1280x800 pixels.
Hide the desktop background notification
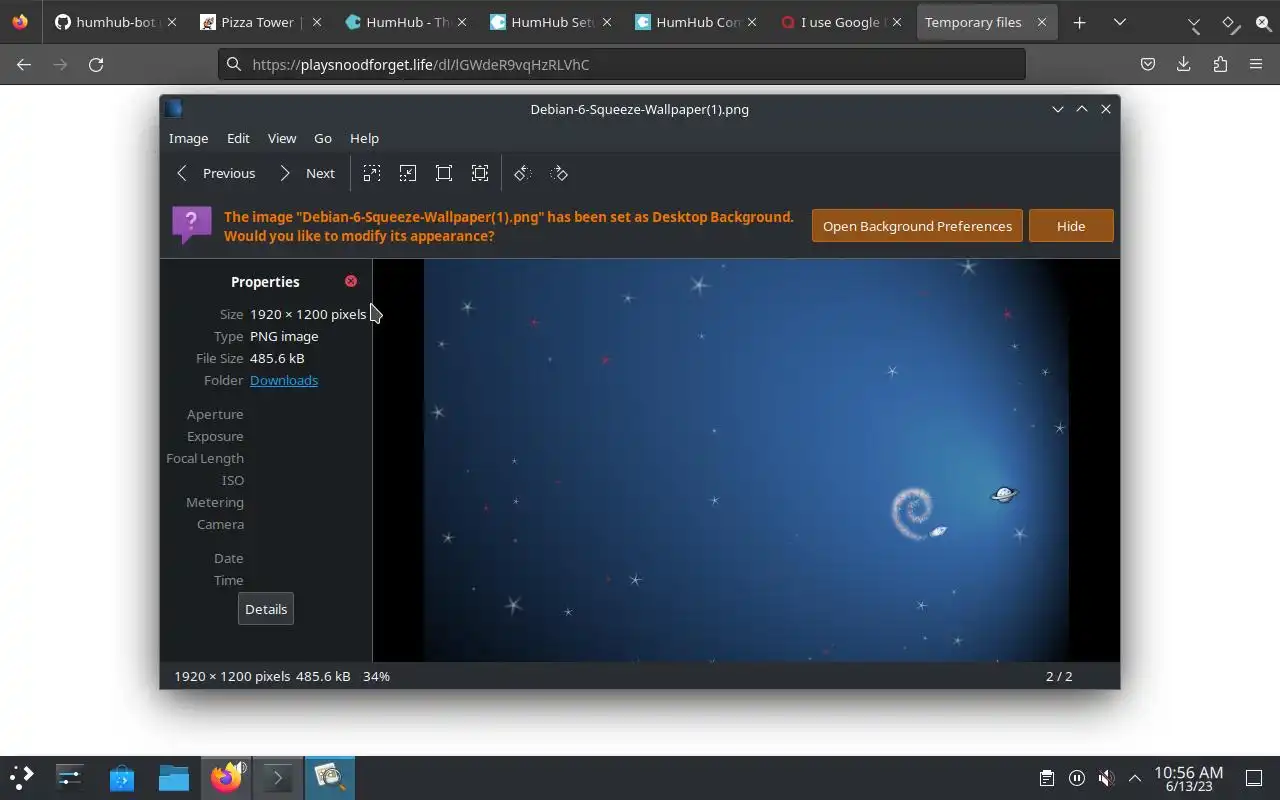pyautogui.click(x=1071, y=226)
